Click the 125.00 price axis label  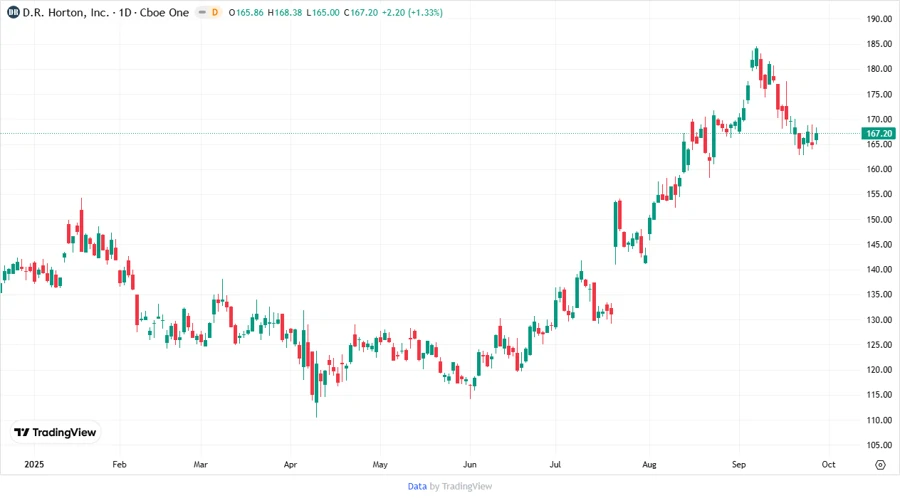(879, 345)
